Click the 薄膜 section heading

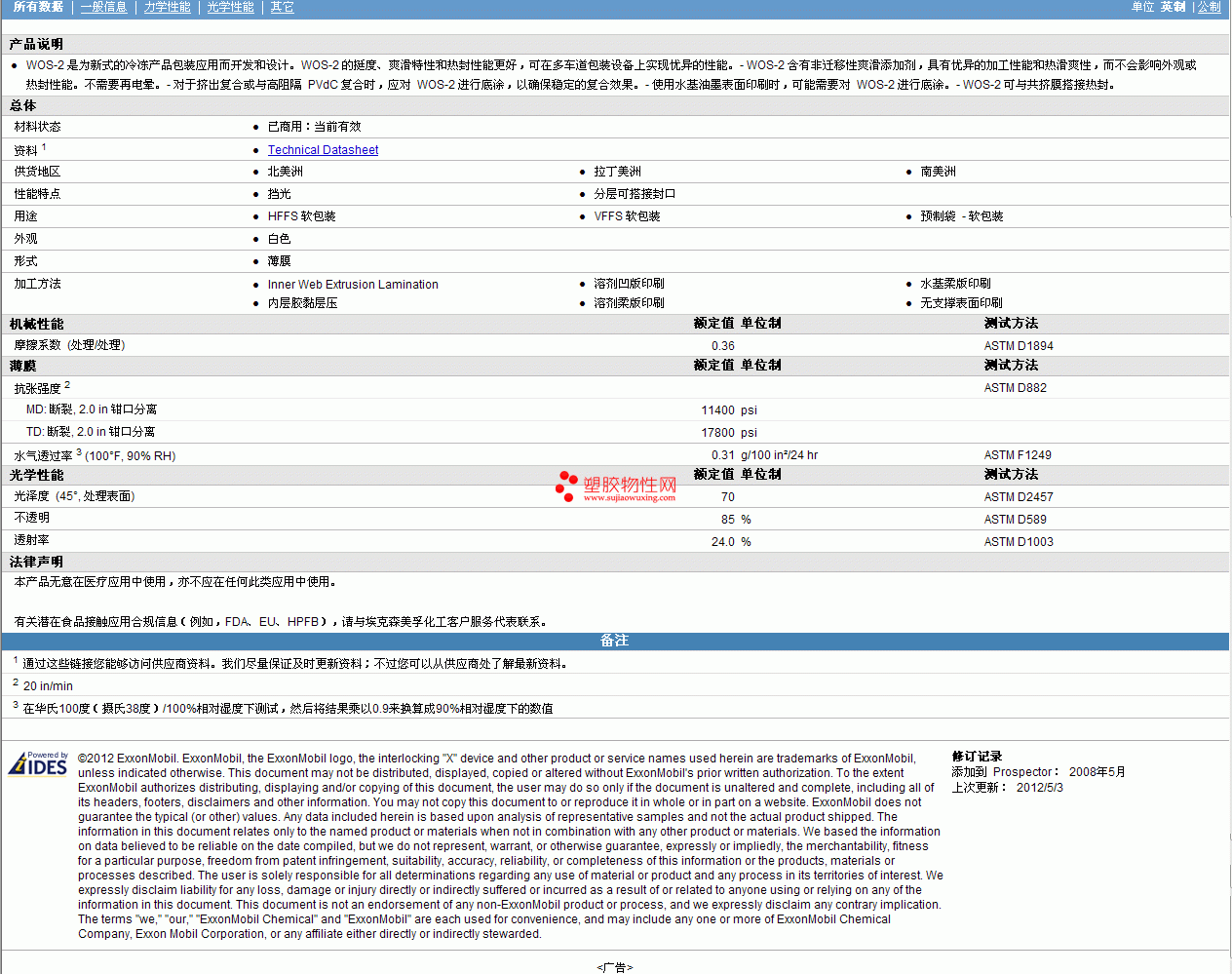point(23,366)
